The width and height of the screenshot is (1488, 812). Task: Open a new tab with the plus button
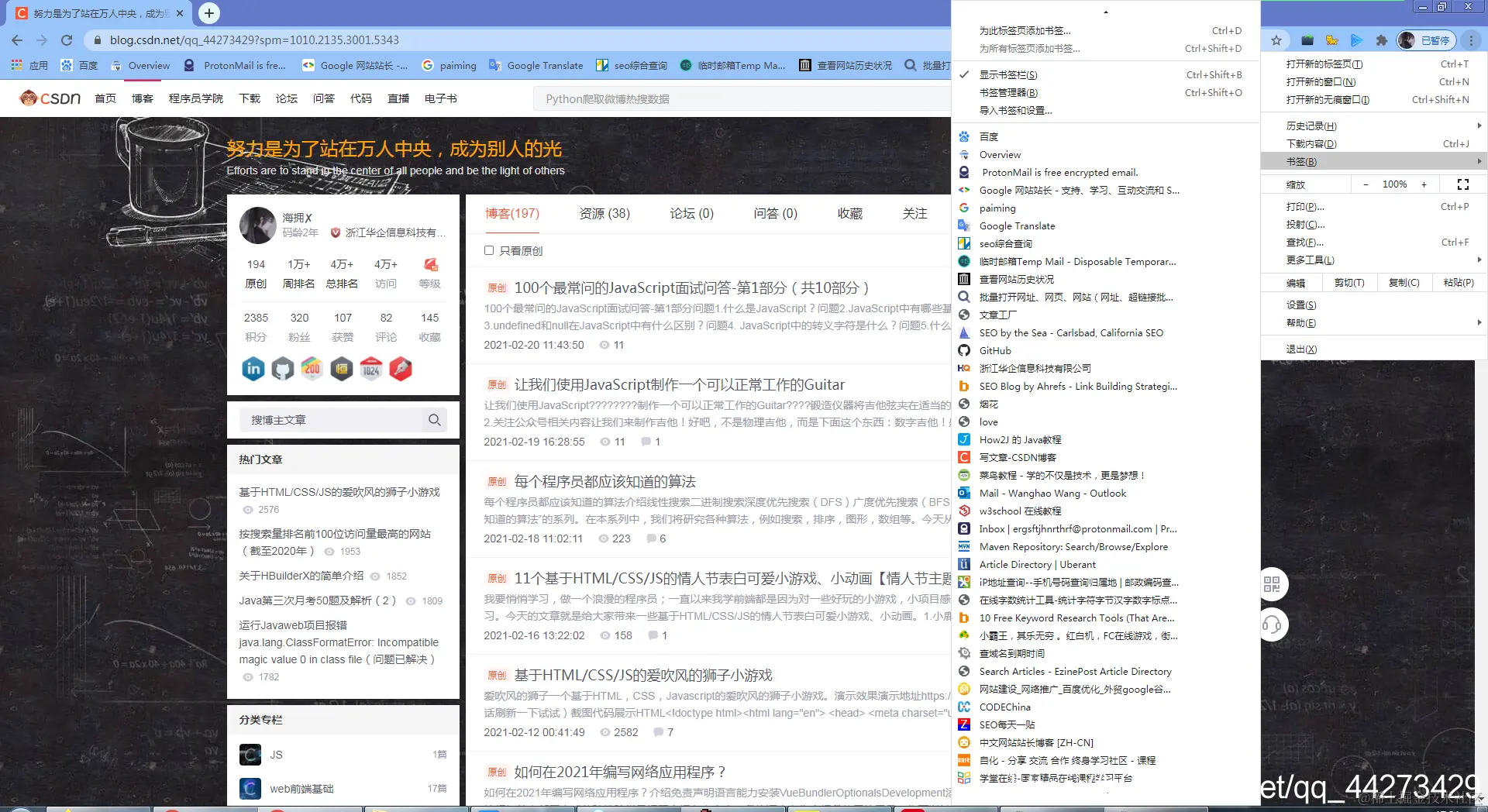pyautogui.click(x=208, y=13)
